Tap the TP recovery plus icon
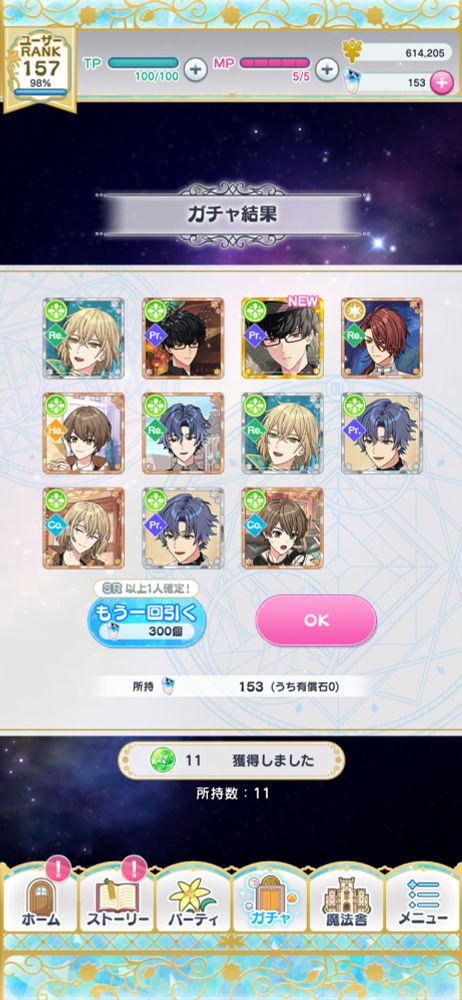 pyautogui.click(x=196, y=69)
